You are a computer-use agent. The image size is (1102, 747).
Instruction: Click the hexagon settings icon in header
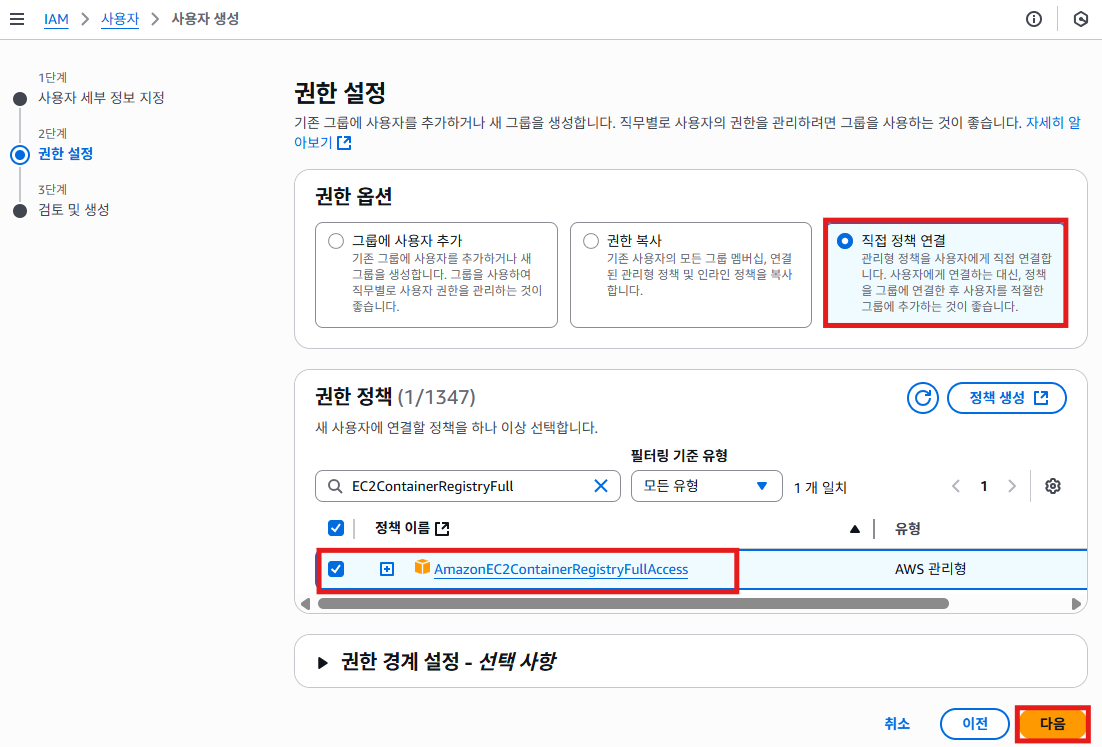pos(1080,19)
